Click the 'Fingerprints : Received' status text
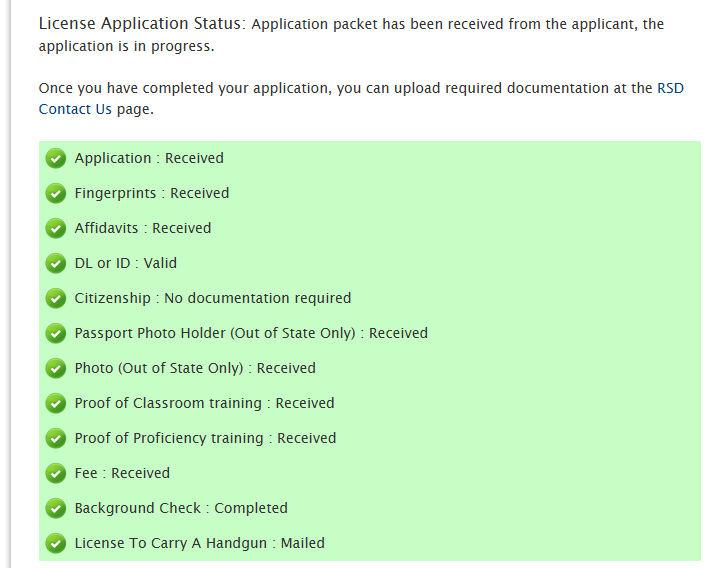Image resolution: width=715 pixels, height=568 pixels. 151,193
